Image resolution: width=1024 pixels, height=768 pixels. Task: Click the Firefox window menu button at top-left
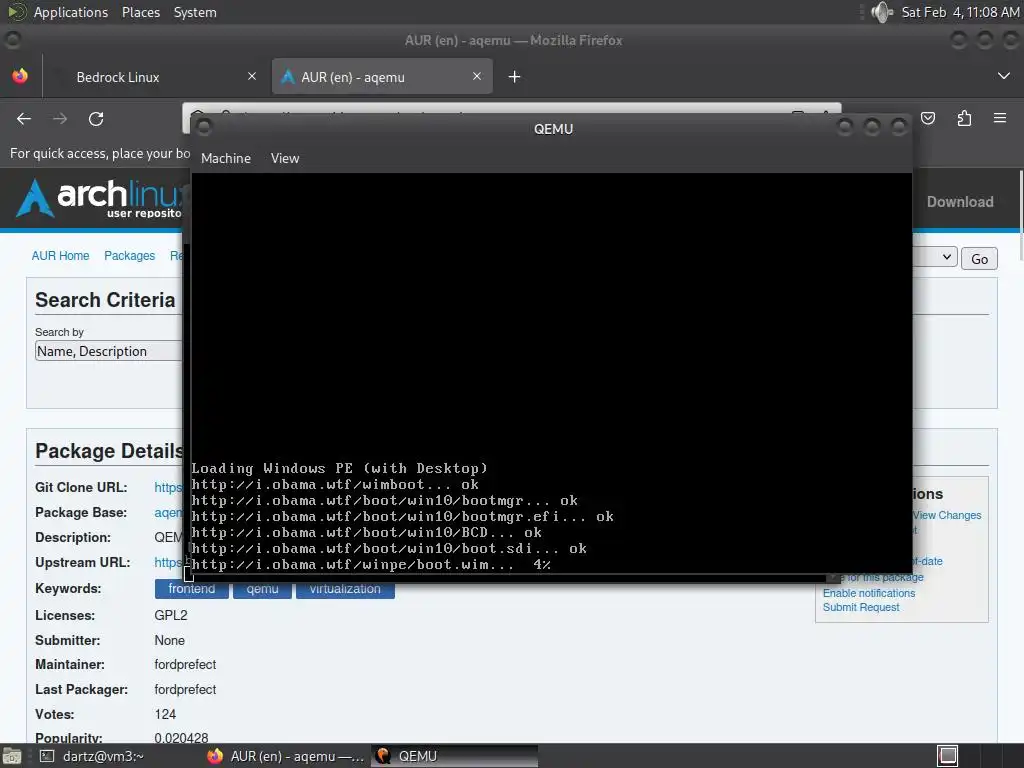point(12,40)
